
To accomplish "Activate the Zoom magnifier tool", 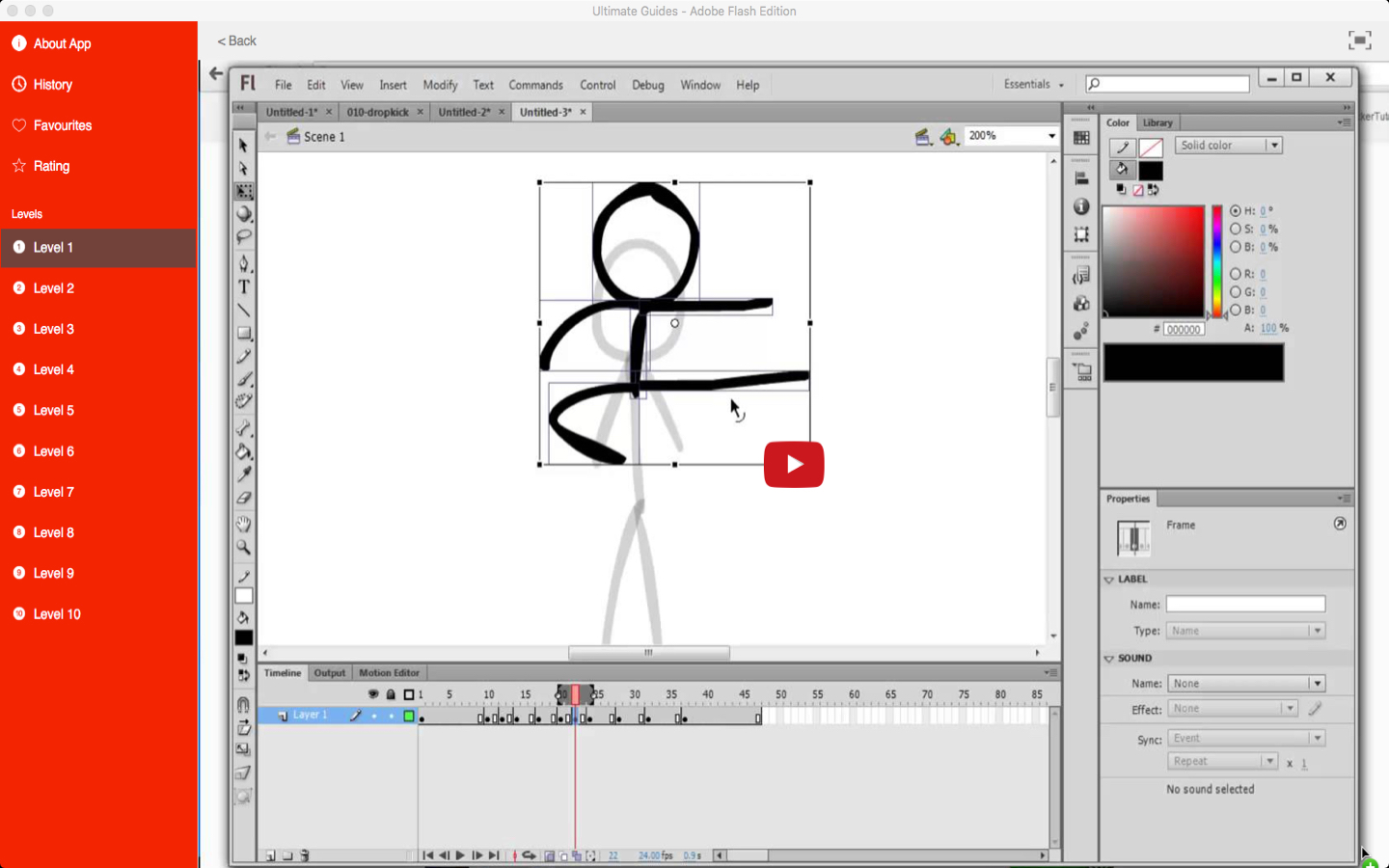I will point(244,548).
